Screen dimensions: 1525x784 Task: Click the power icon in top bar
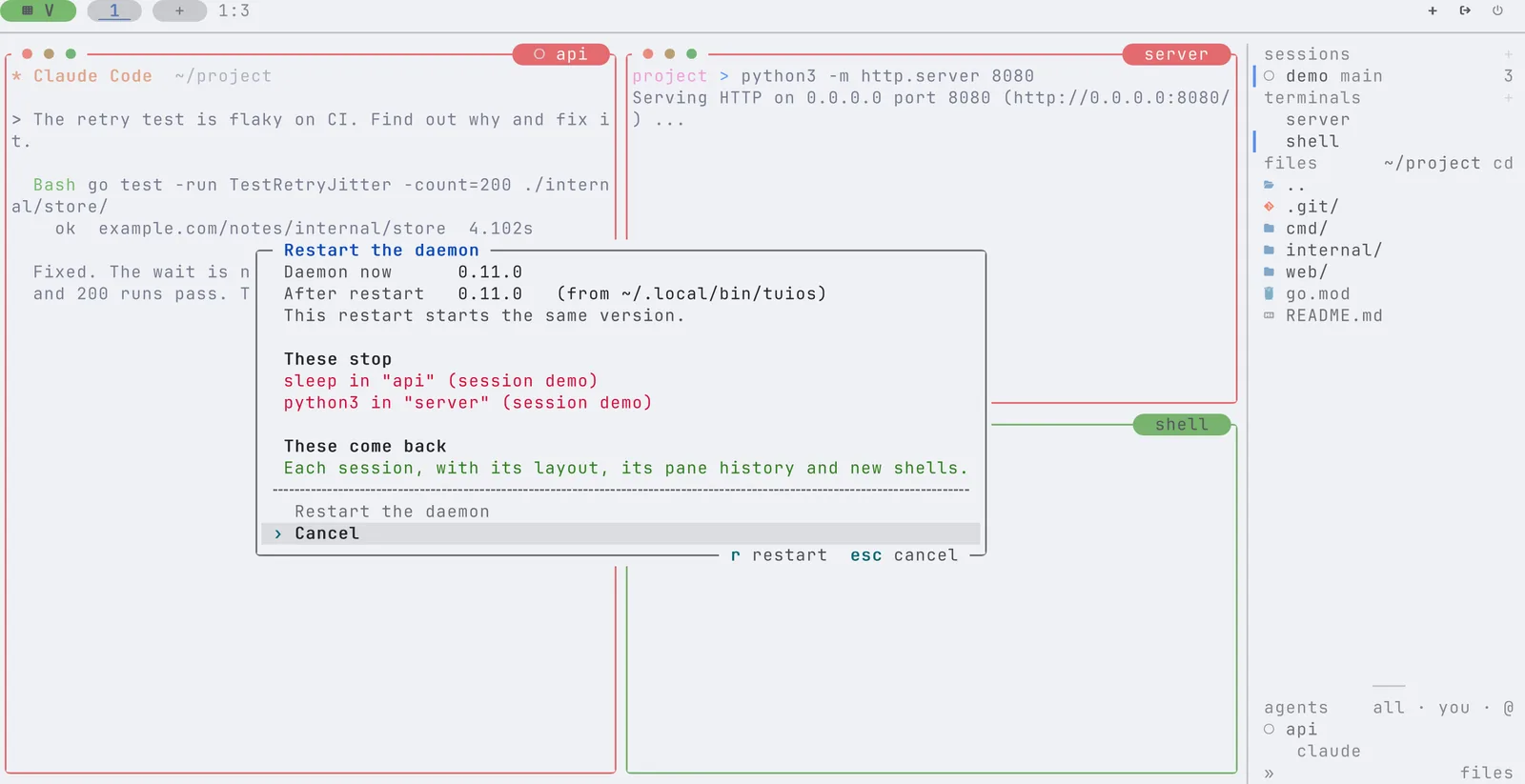[1497, 10]
